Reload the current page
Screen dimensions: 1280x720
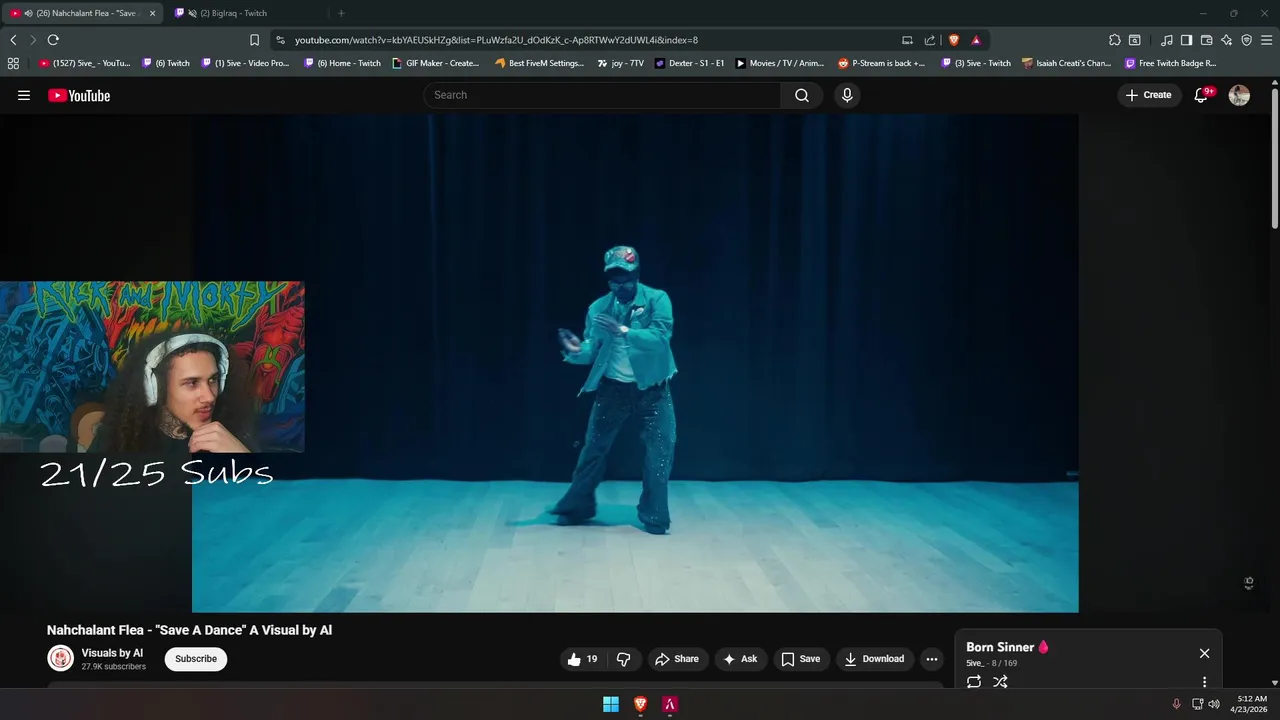point(53,40)
